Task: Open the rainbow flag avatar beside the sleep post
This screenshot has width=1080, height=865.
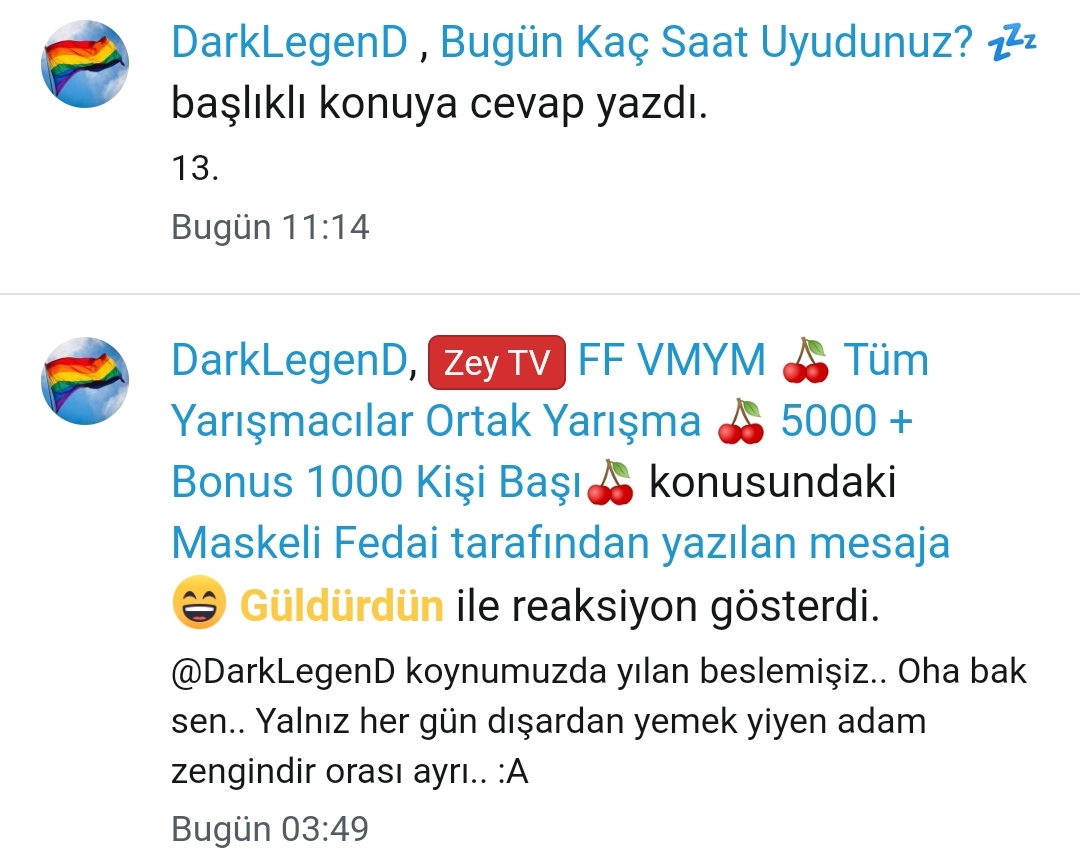Action: coord(85,64)
